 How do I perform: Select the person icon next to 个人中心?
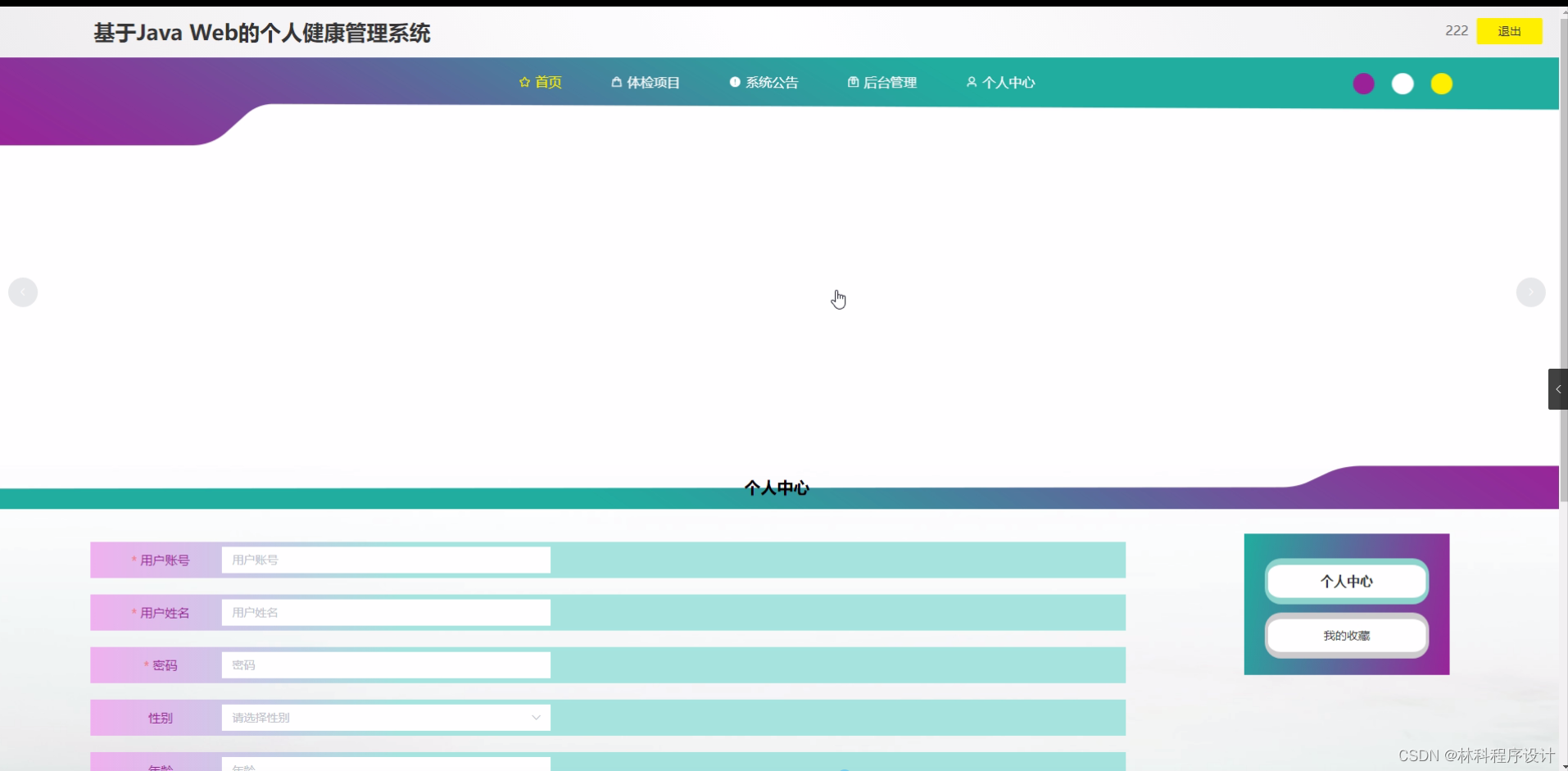click(972, 82)
